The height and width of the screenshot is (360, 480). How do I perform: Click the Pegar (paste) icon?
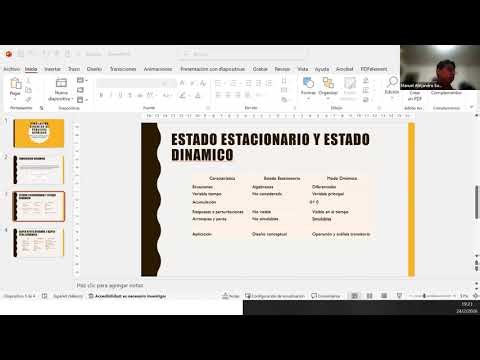15,83
